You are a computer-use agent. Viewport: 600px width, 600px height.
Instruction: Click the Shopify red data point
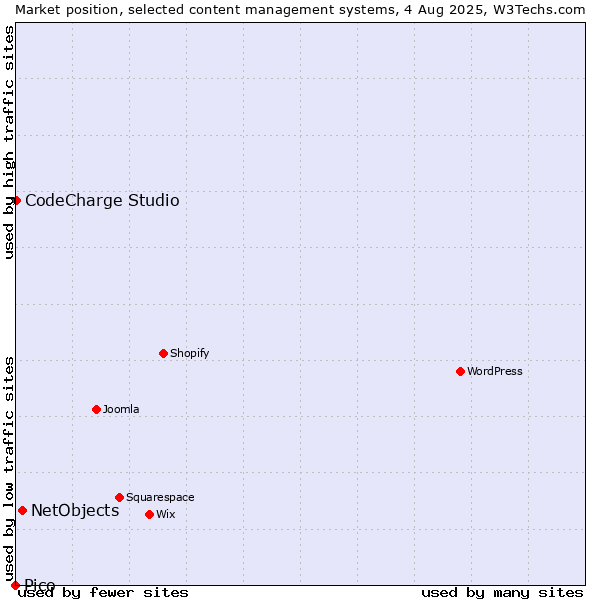(x=163, y=354)
